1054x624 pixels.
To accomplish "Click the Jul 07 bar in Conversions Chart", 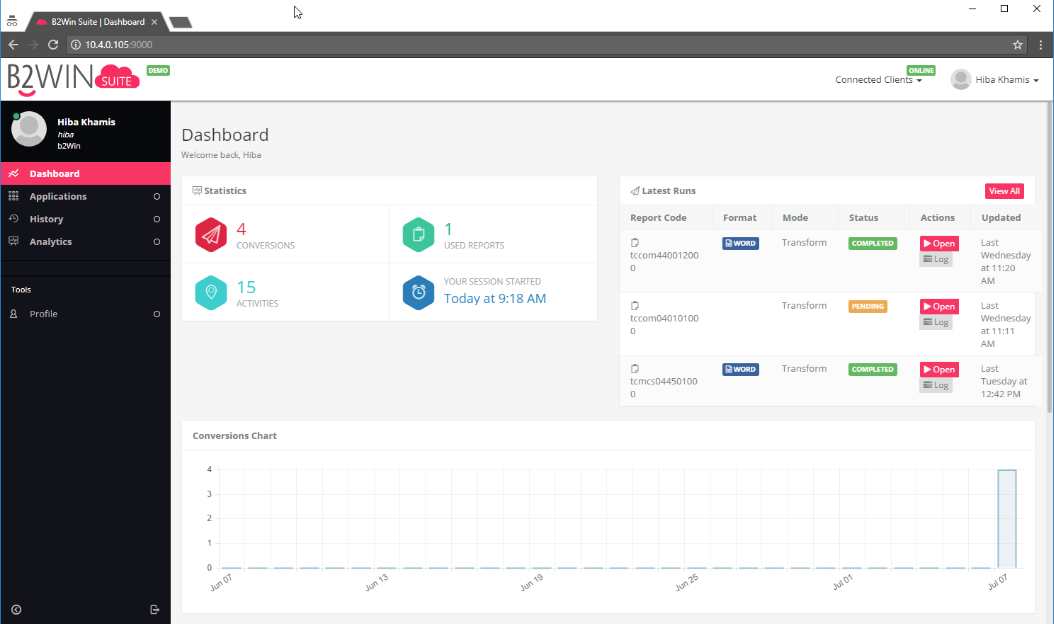I will point(1007,518).
